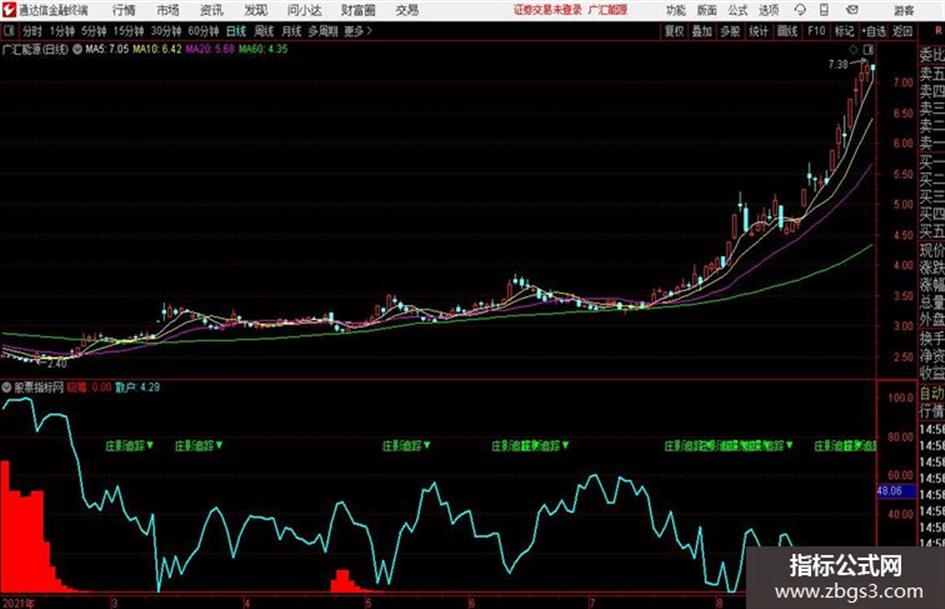Open F10 company info
This screenshot has width=945, height=609.
click(816, 31)
